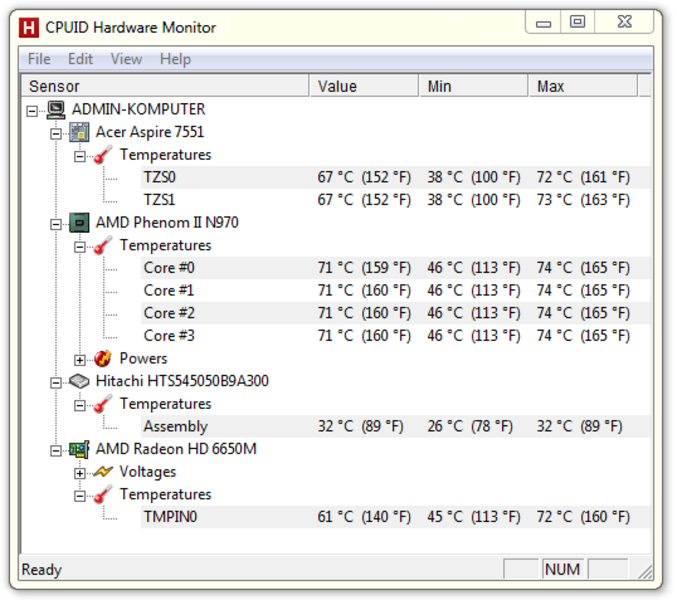Select the Core #0 row
677x600 pixels.
(x=395, y=268)
